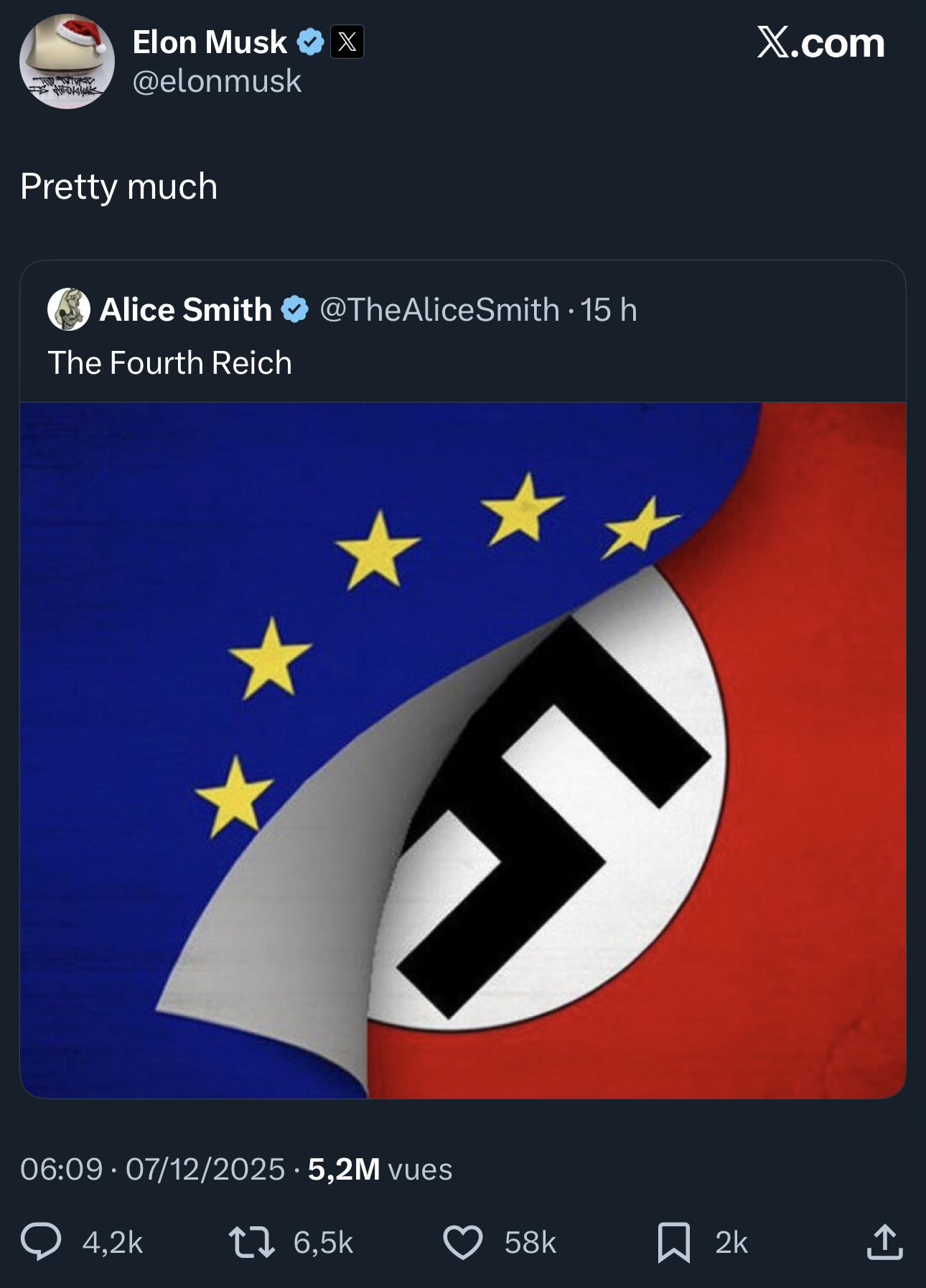Like the post with the heart icon

tap(463, 1242)
